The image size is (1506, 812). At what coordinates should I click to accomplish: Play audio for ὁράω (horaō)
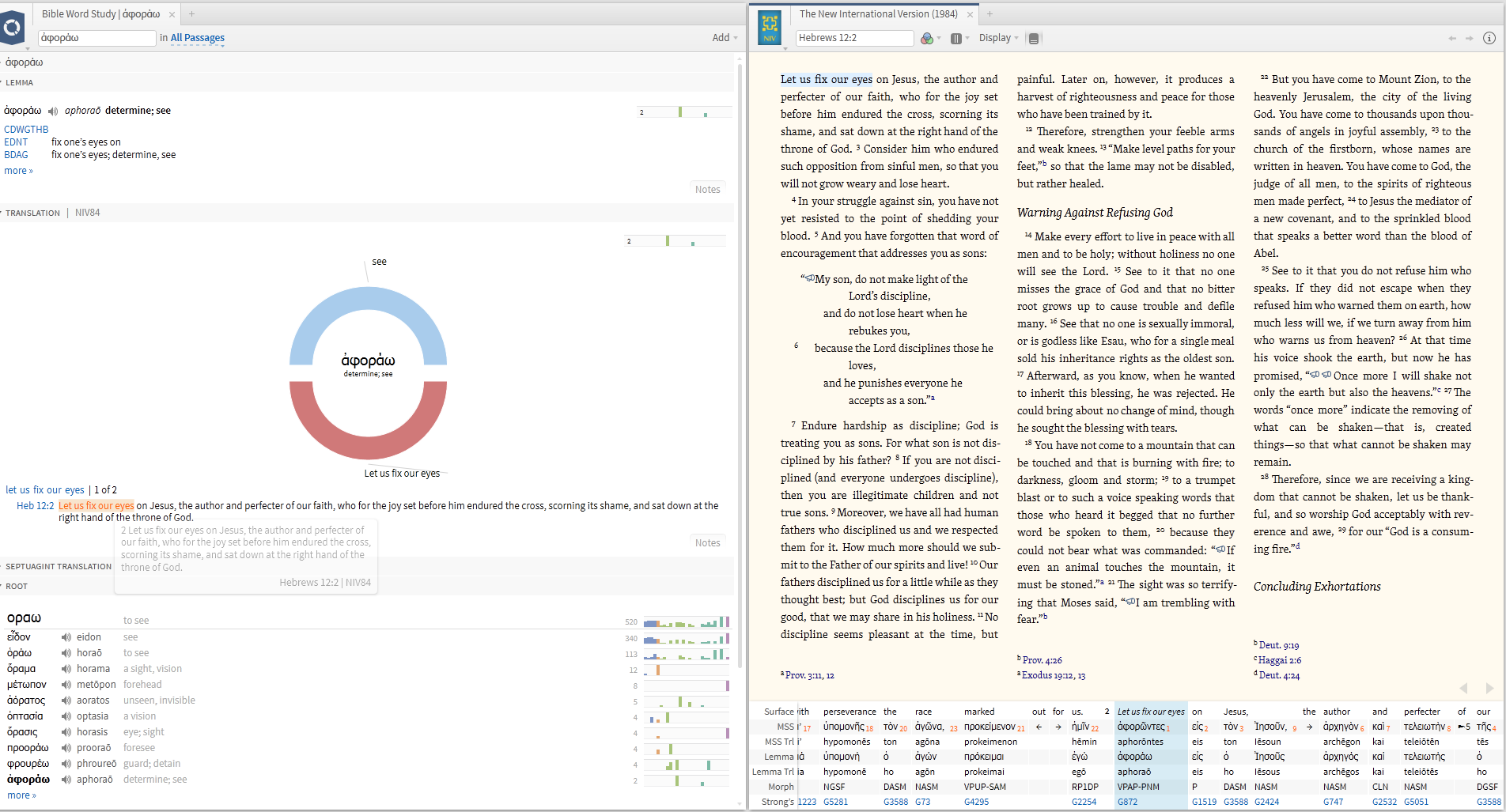tap(66, 653)
